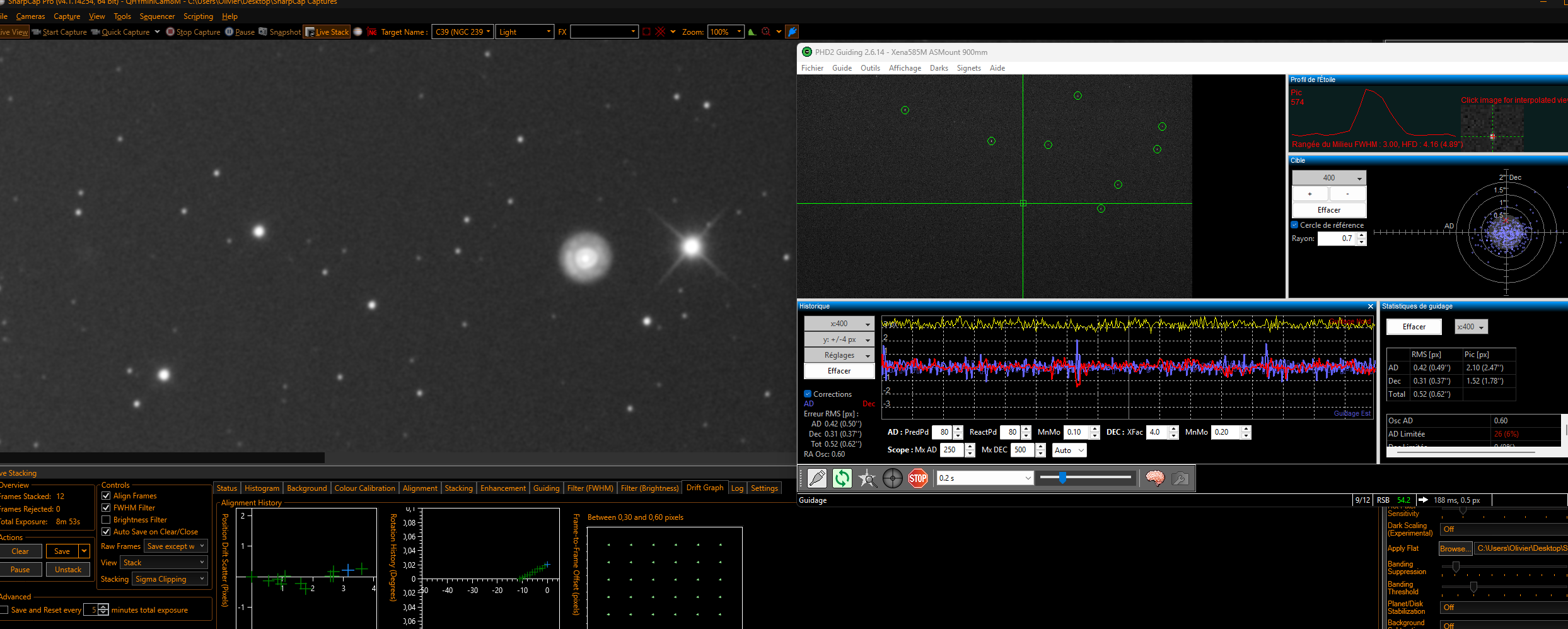Switch to the Guiding tab
The height and width of the screenshot is (629, 1568).
coord(546,488)
